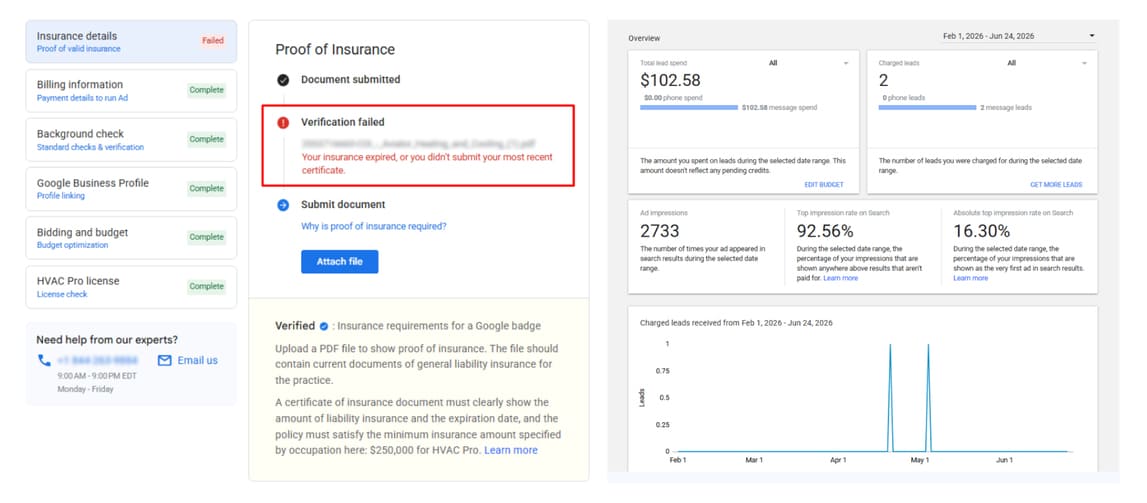Click the blue Verified badge icon

click(x=323, y=326)
